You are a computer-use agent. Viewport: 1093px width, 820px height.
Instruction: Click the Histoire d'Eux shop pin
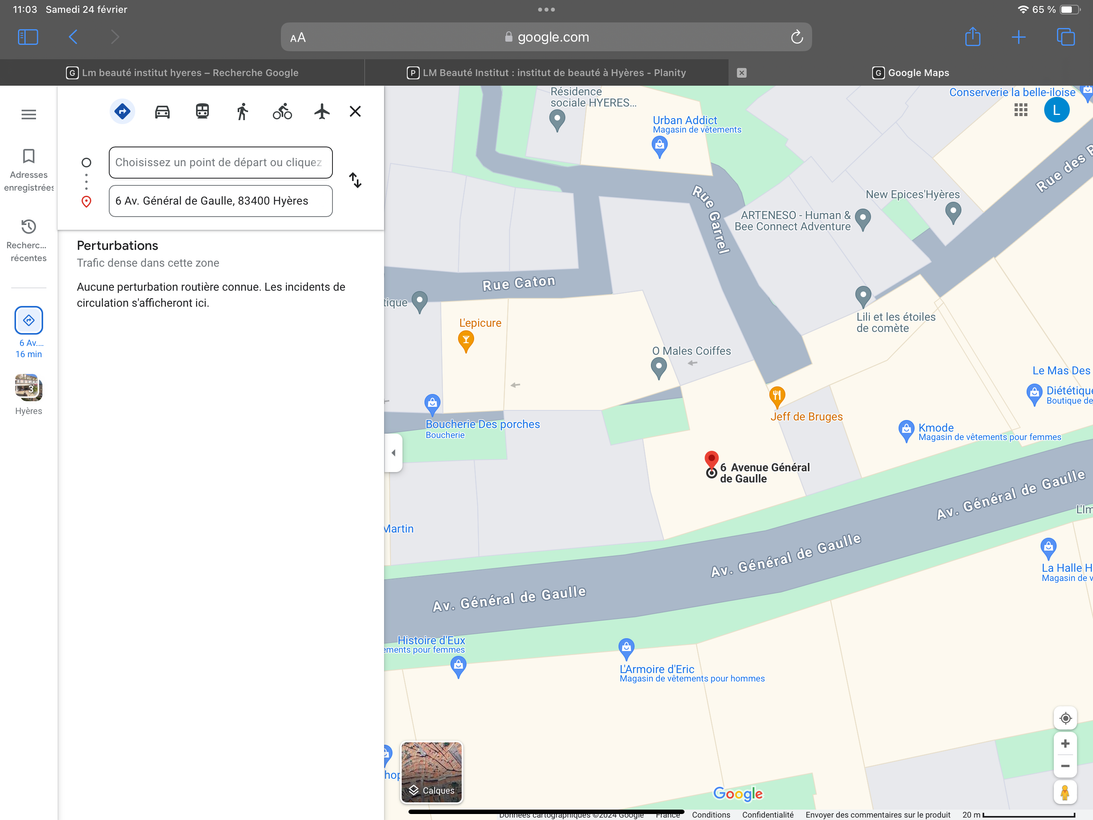coord(458,667)
